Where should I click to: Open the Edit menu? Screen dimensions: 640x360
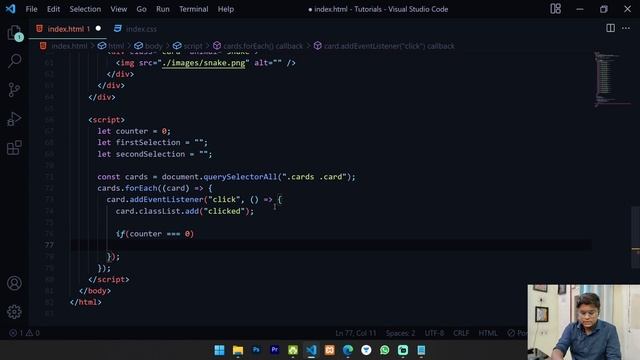(x=53, y=9)
